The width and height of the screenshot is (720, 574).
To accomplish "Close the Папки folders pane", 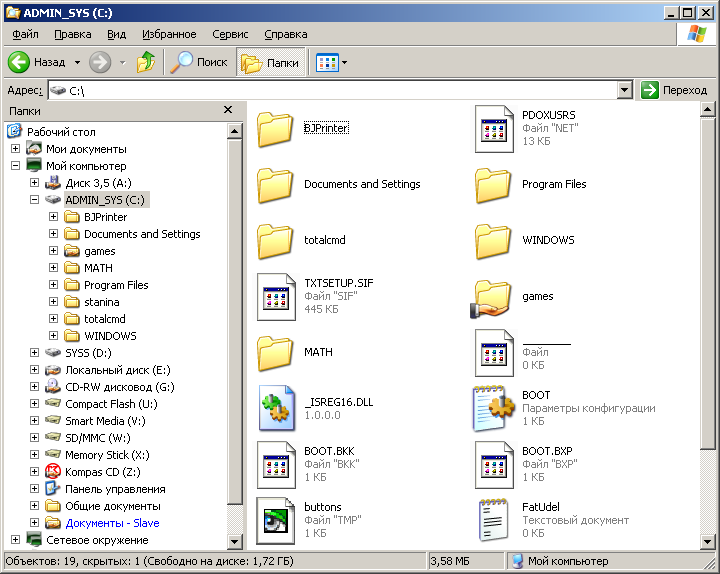I will click(228, 110).
